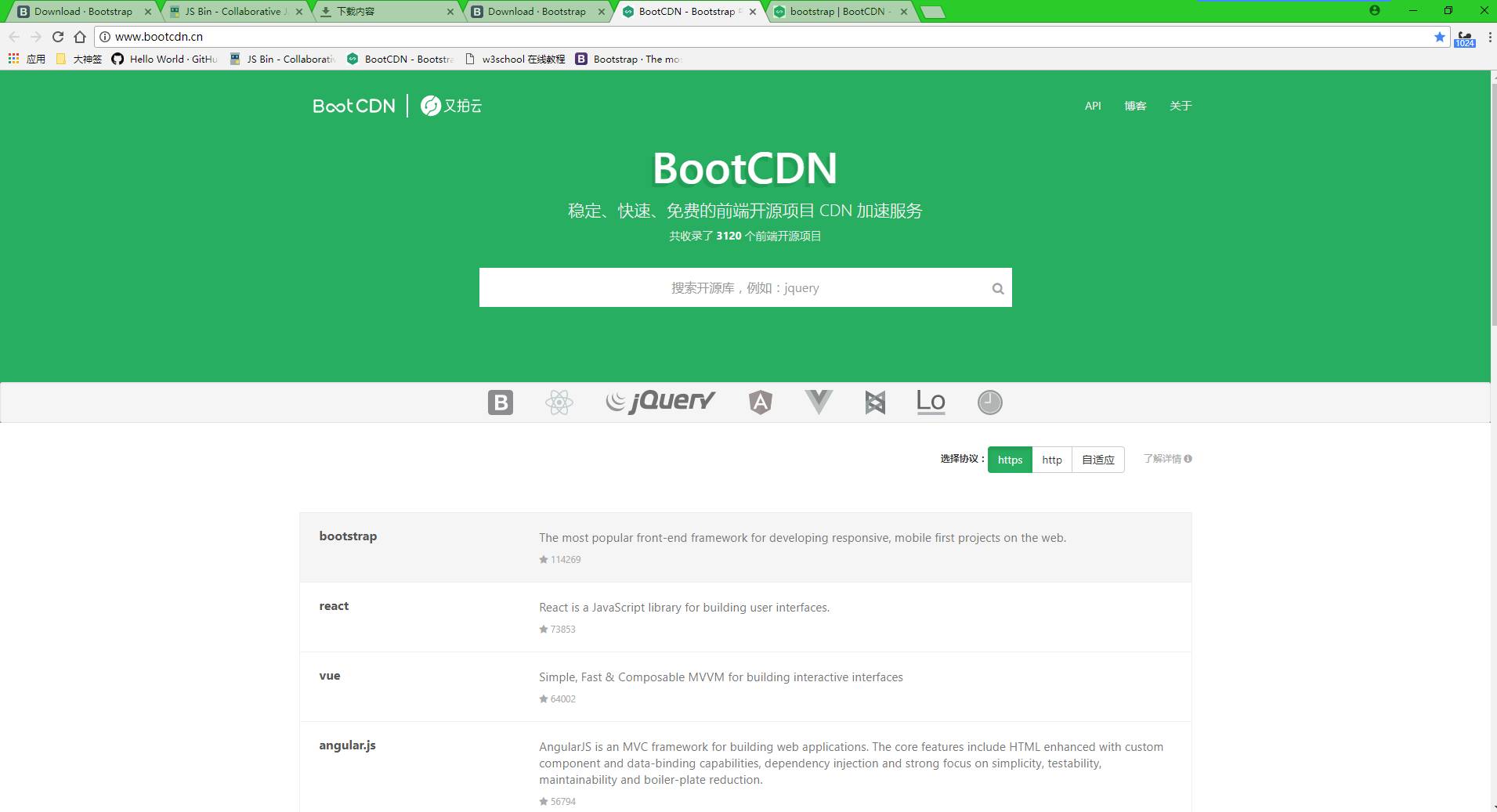Open the 1024 browser extension icon
Viewport: 1497px width, 812px height.
pyautogui.click(x=1465, y=38)
